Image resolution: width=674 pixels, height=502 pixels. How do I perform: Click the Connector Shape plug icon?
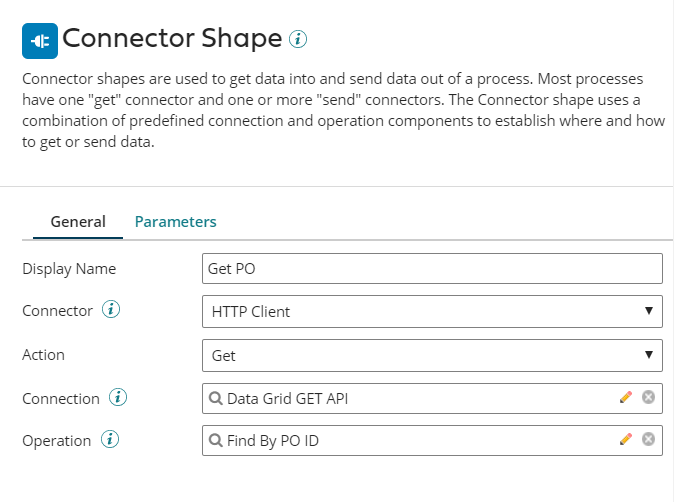pyautogui.click(x=40, y=41)
